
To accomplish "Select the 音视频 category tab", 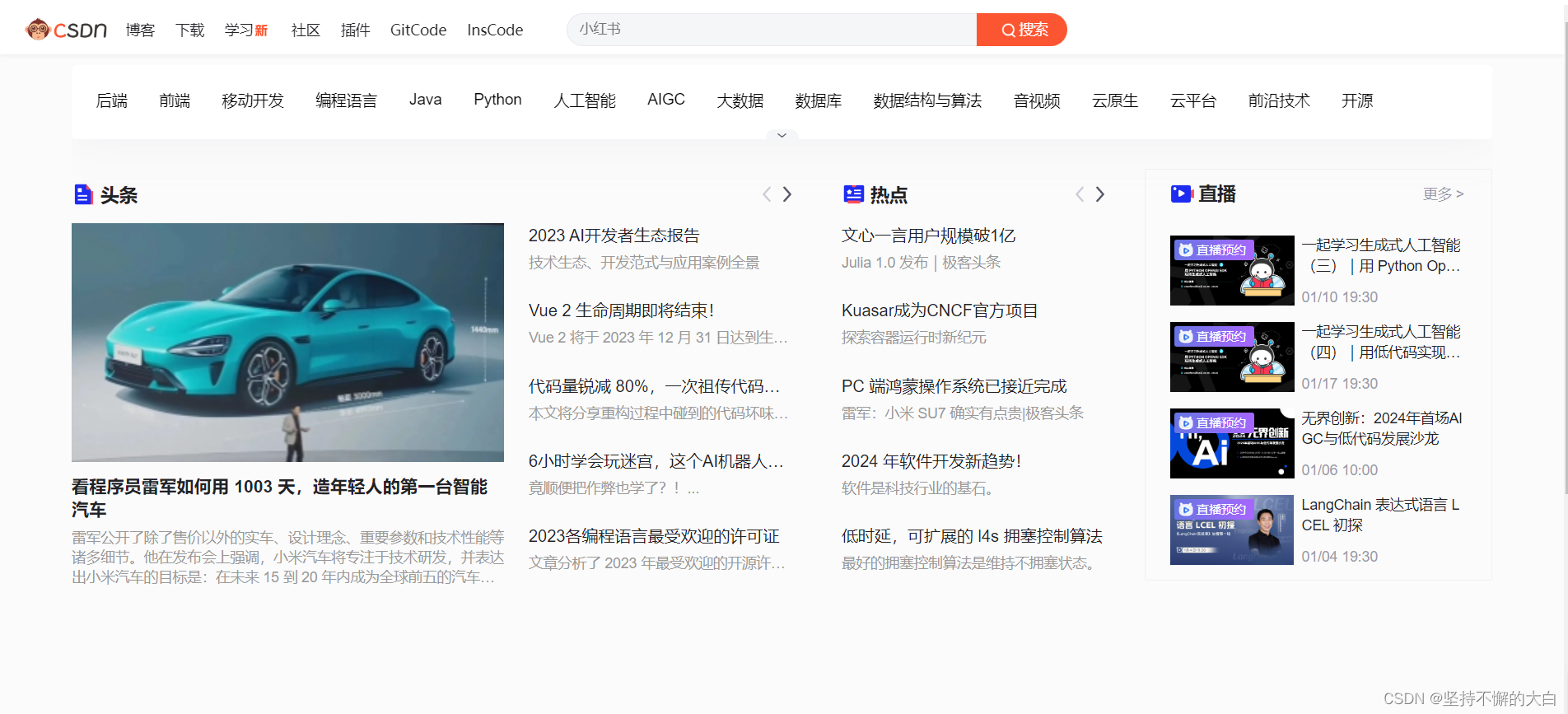I will 1037,100.
